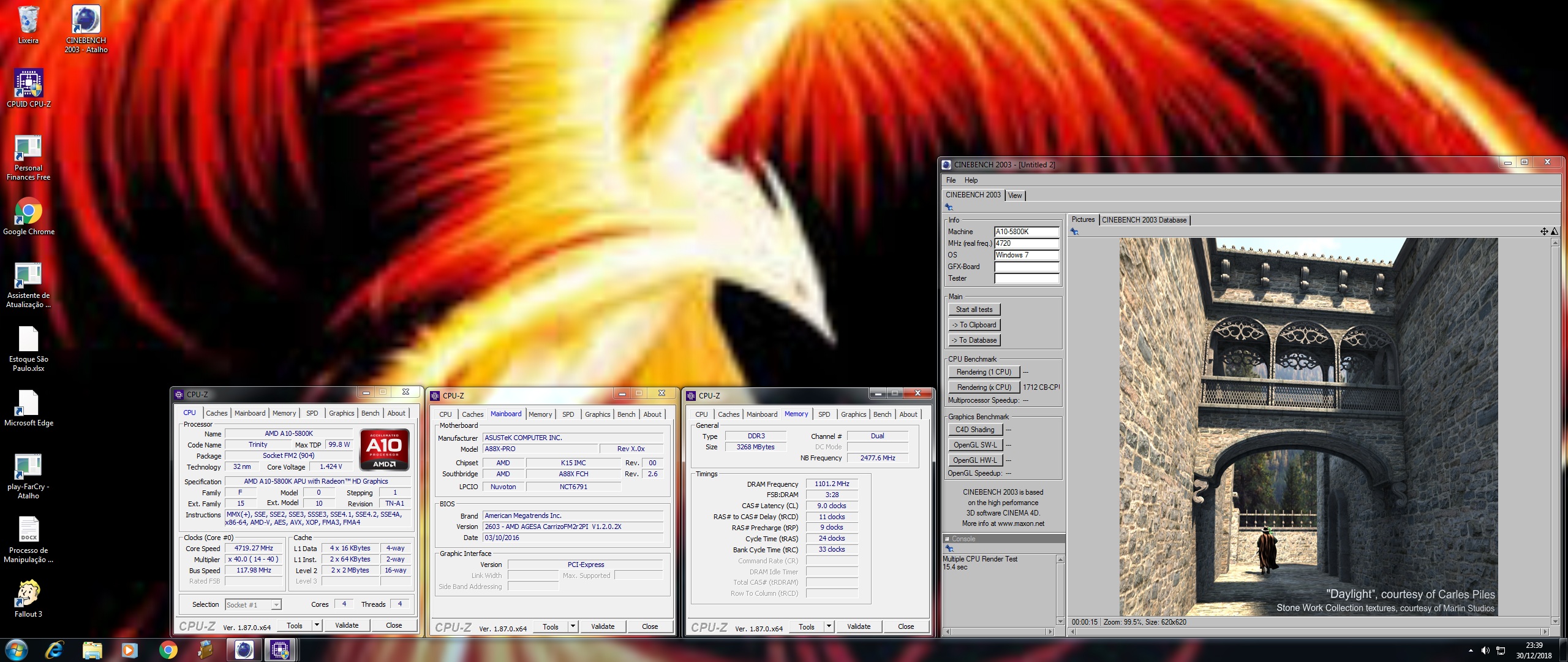Show hidden tray icons arrow
The image size is (1568, 662).
1471,650
